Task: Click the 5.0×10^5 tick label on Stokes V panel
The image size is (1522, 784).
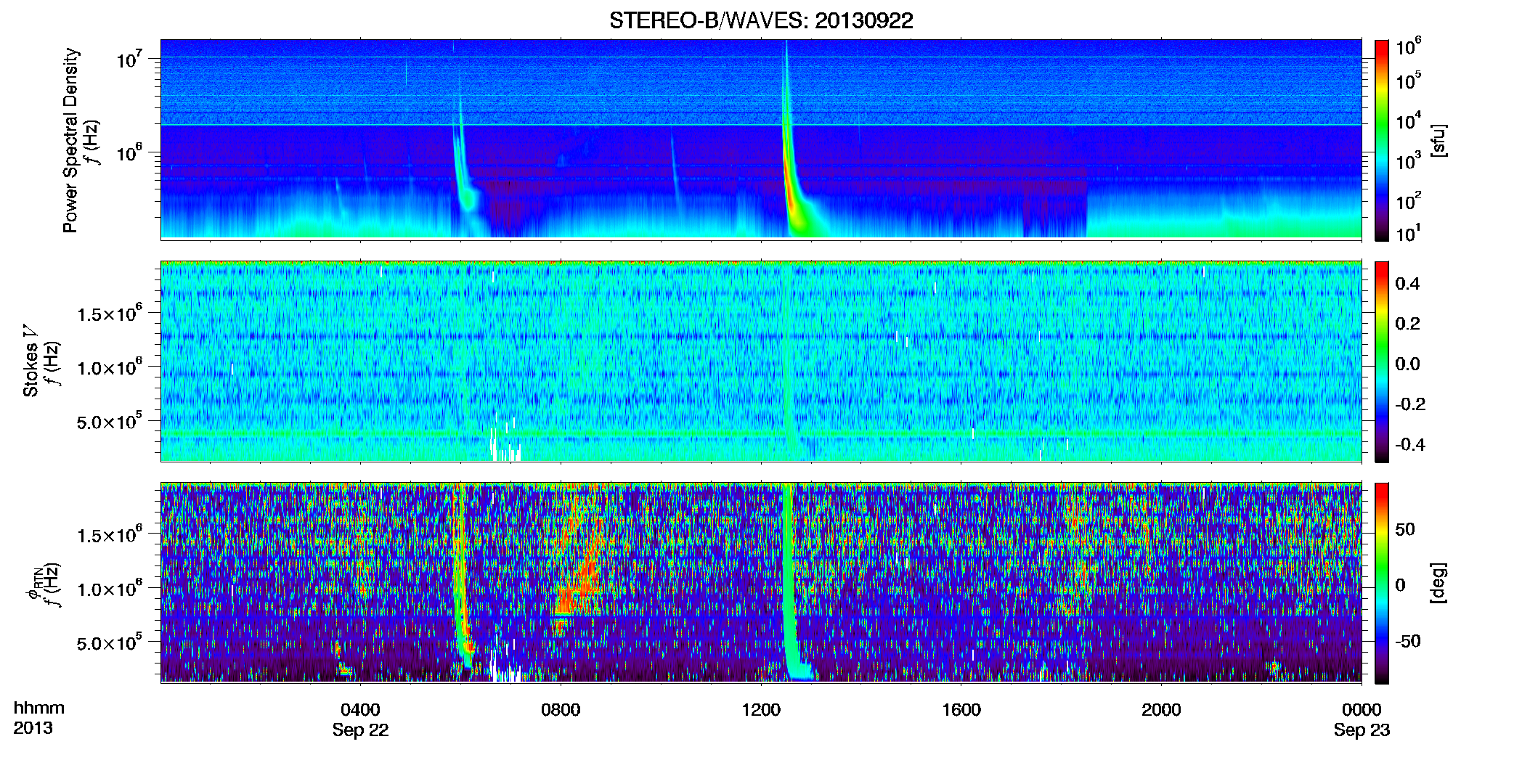Action: [109, 421]
